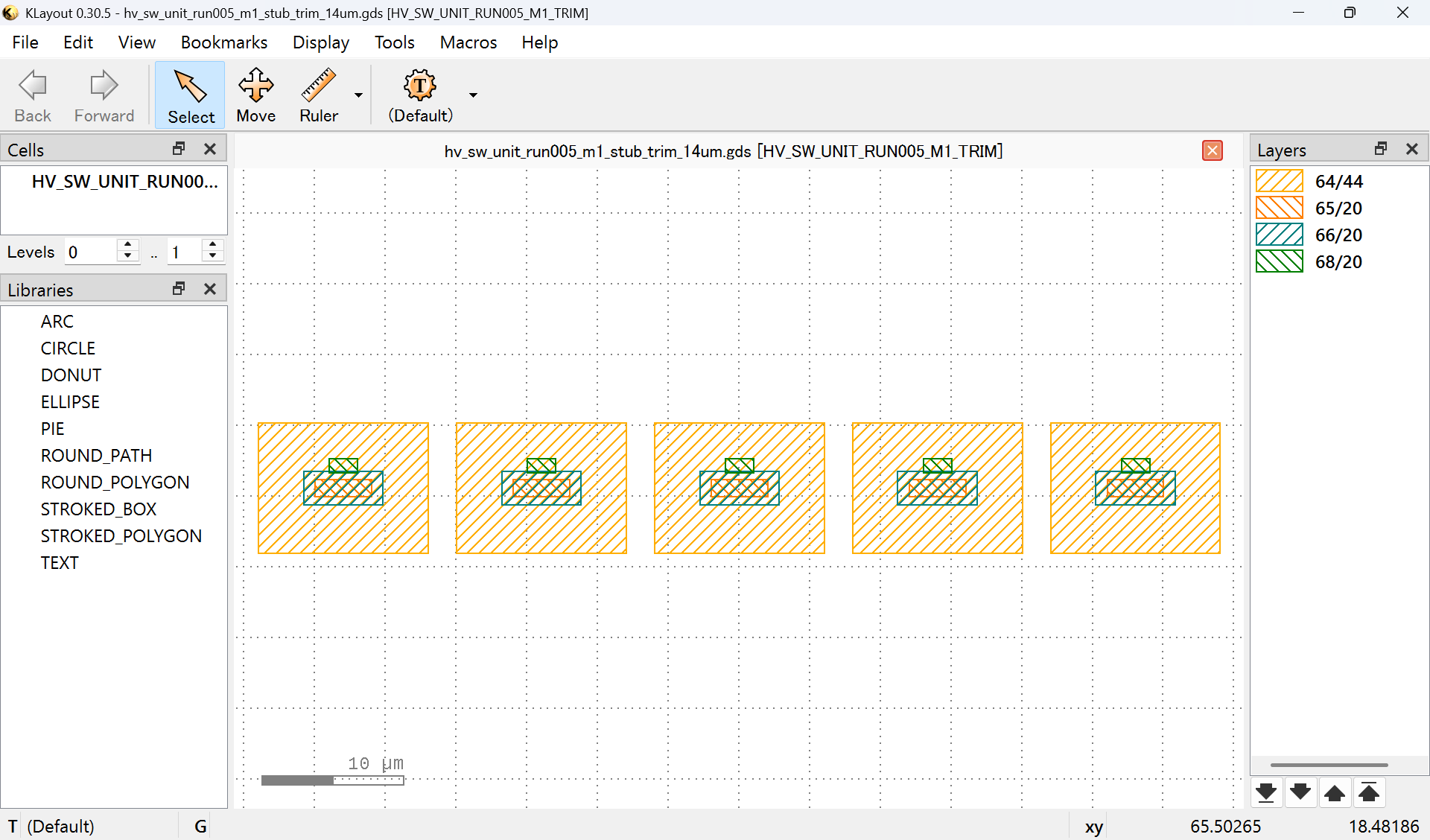Image resolution: width=1430 pixels, height=840 pixels.
Task: Click the 64/44 layer entry
Action: (x=1338, y=182)
